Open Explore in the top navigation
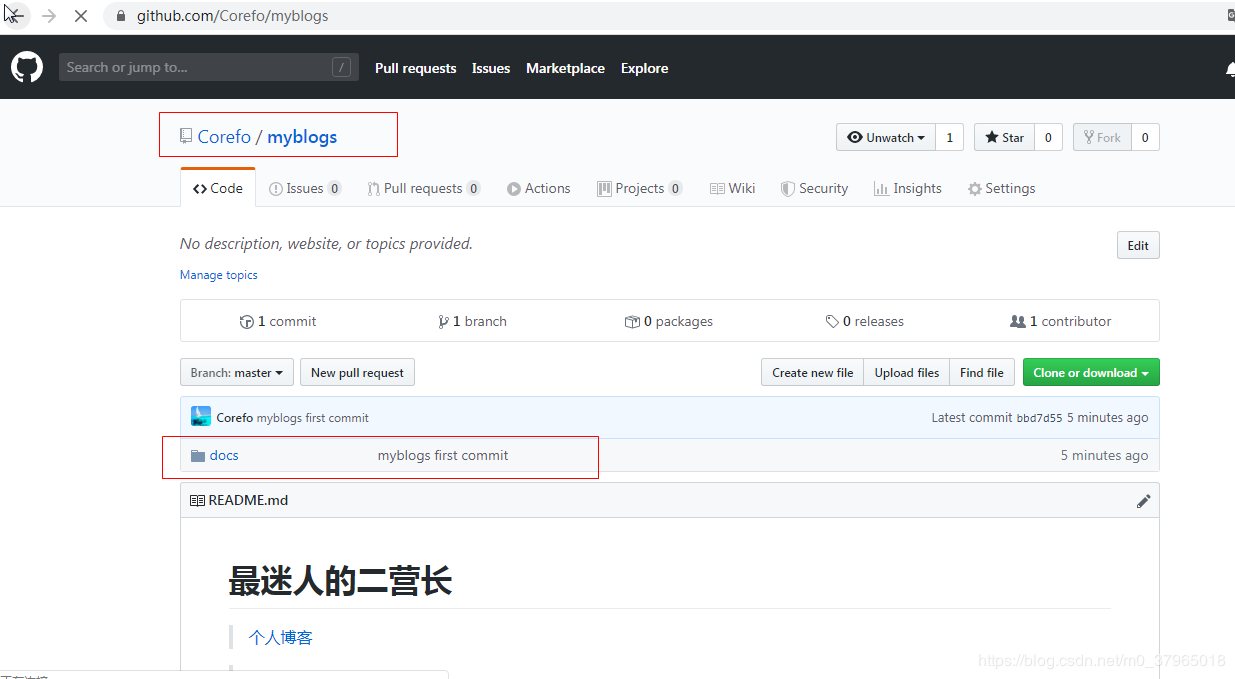1235x679 pixels. point(644,68)
